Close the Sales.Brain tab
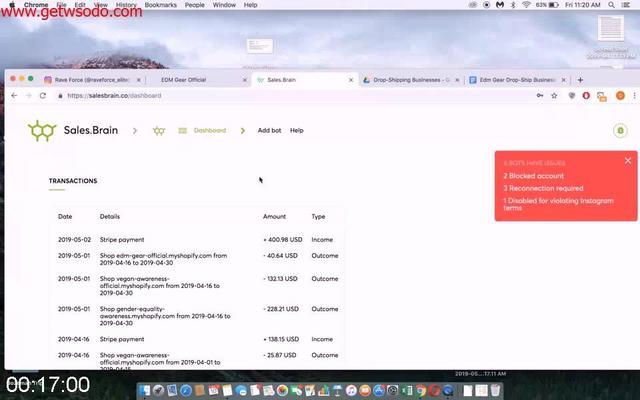This screenshot has width=640, height=400. click(351, 80)
